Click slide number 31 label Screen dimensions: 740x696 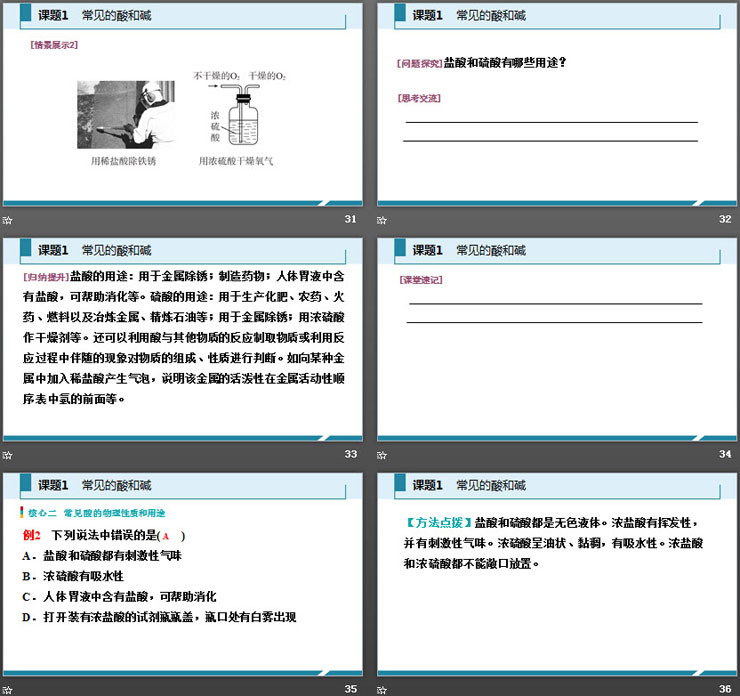tap(350, 219)
